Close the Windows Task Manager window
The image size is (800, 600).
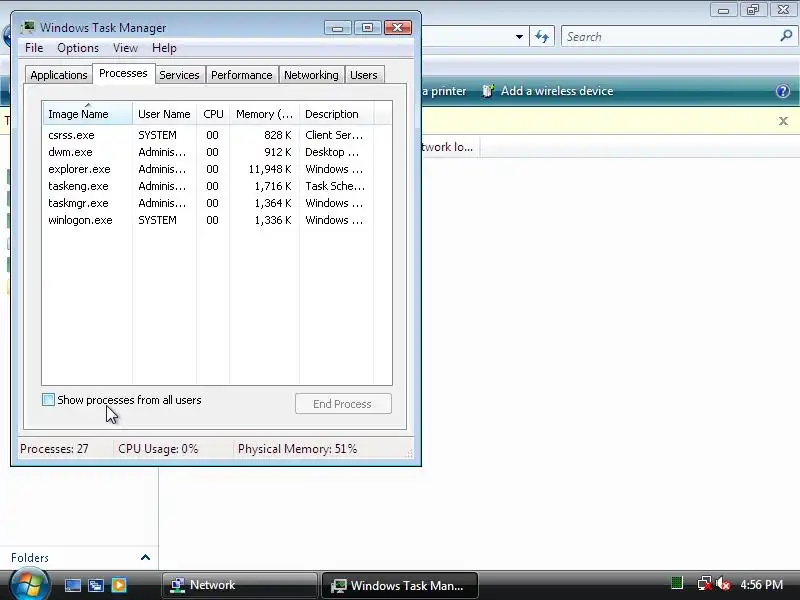point(398,28)
